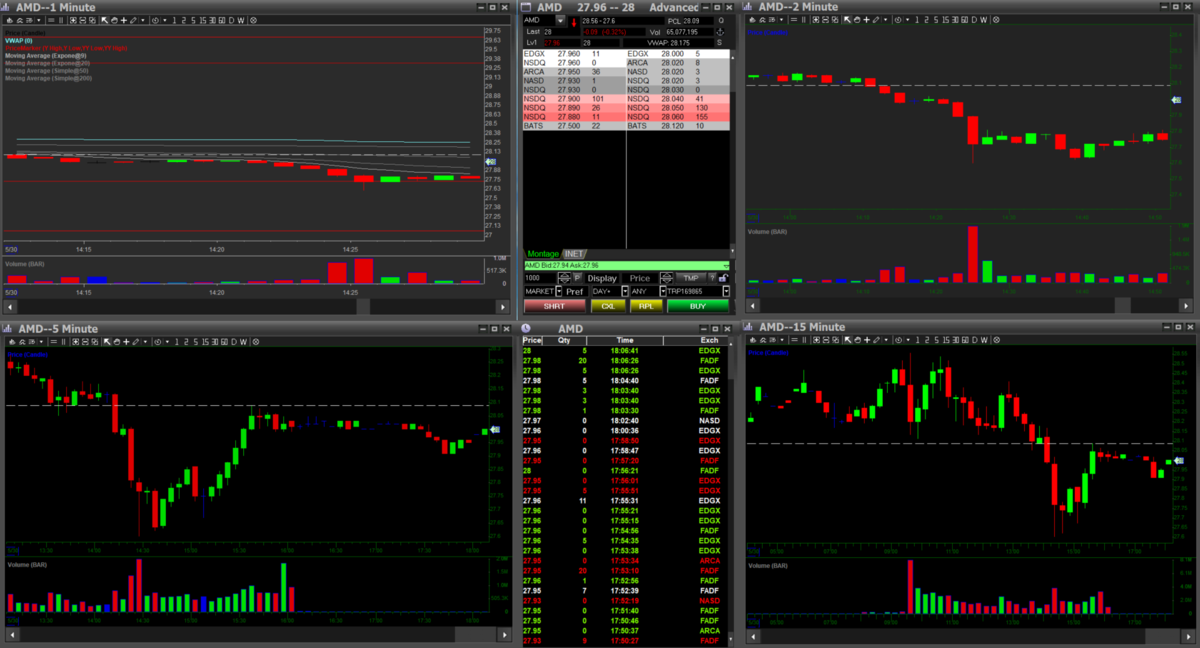Select the arrow pointer tool in 1 Minute chart
Image resolution: width=1200 pixels, height=648 pixels.
[x=105, y=20]
